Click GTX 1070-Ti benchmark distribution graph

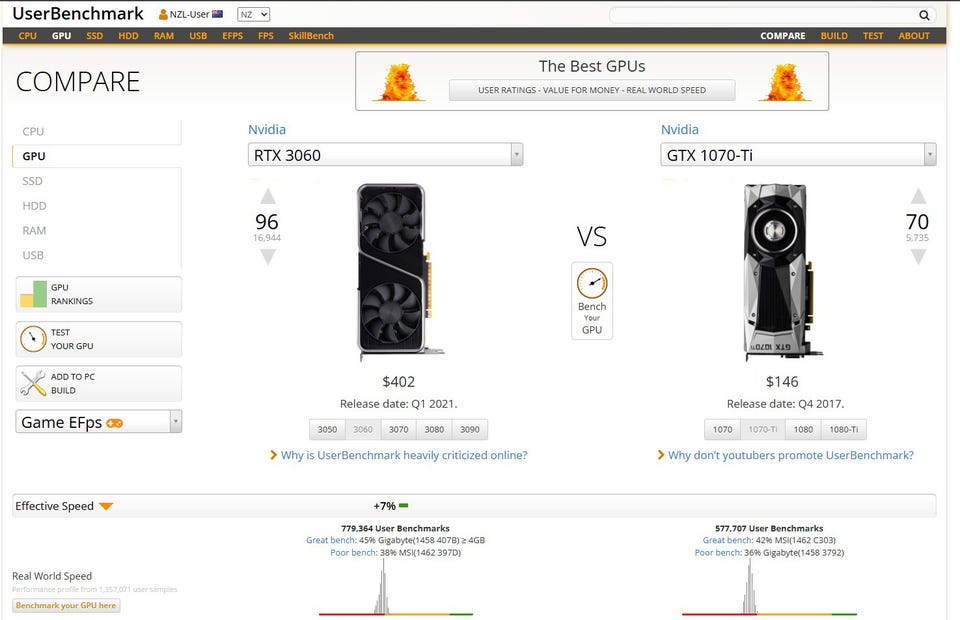(769, 587)
